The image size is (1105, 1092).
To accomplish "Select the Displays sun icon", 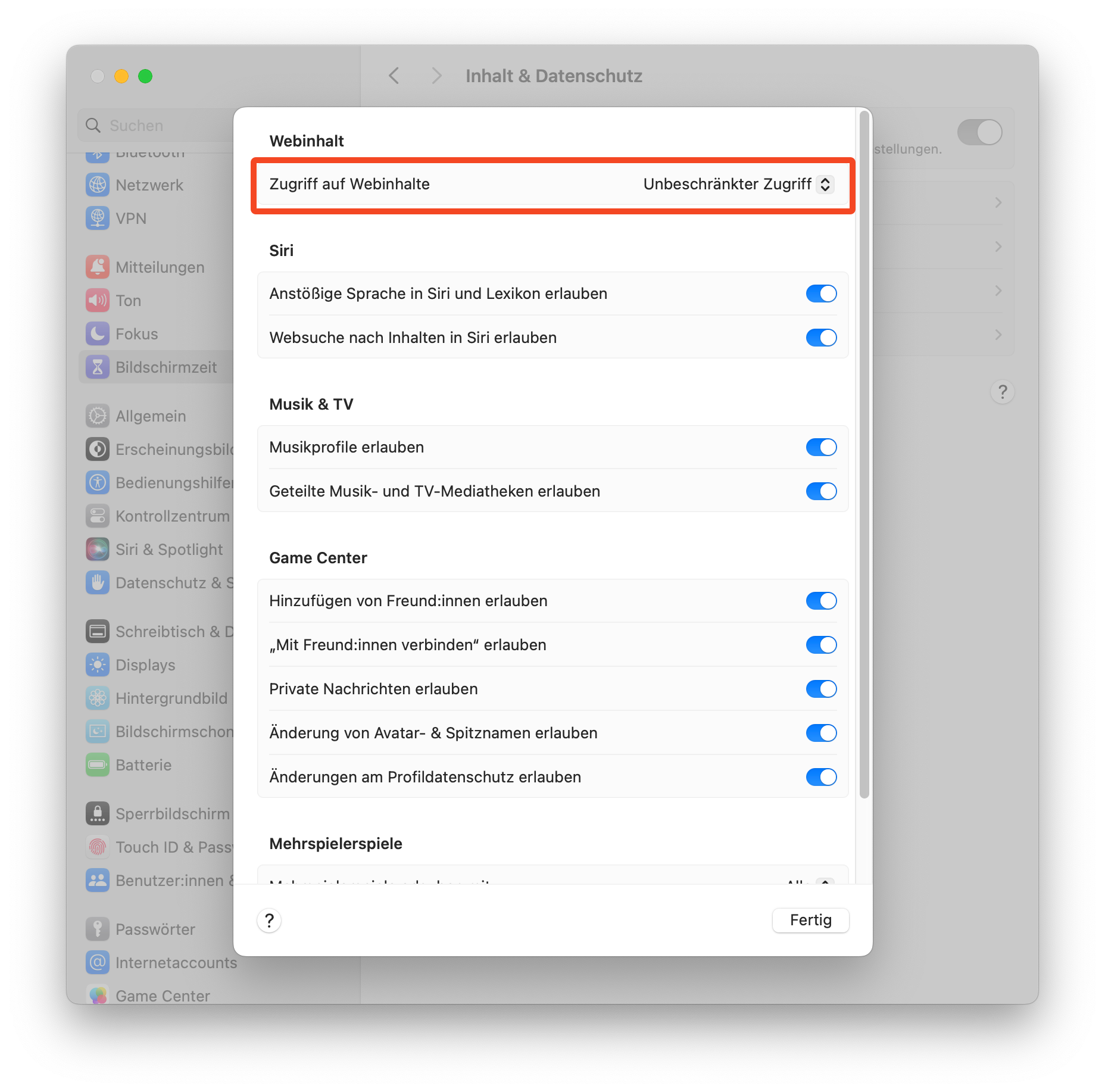I will 98,665.
